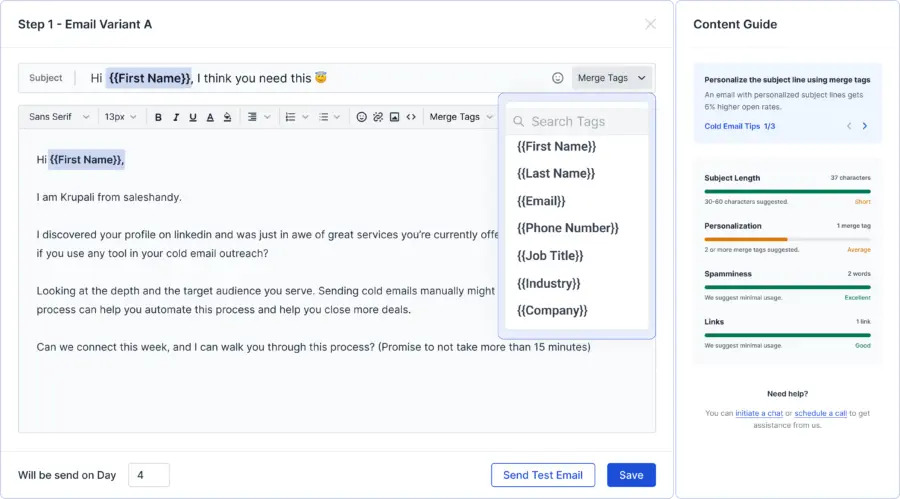Toggle bold formatting in the toolbar
The width and height of the screenshot is (900, 499).
(158, 117)
